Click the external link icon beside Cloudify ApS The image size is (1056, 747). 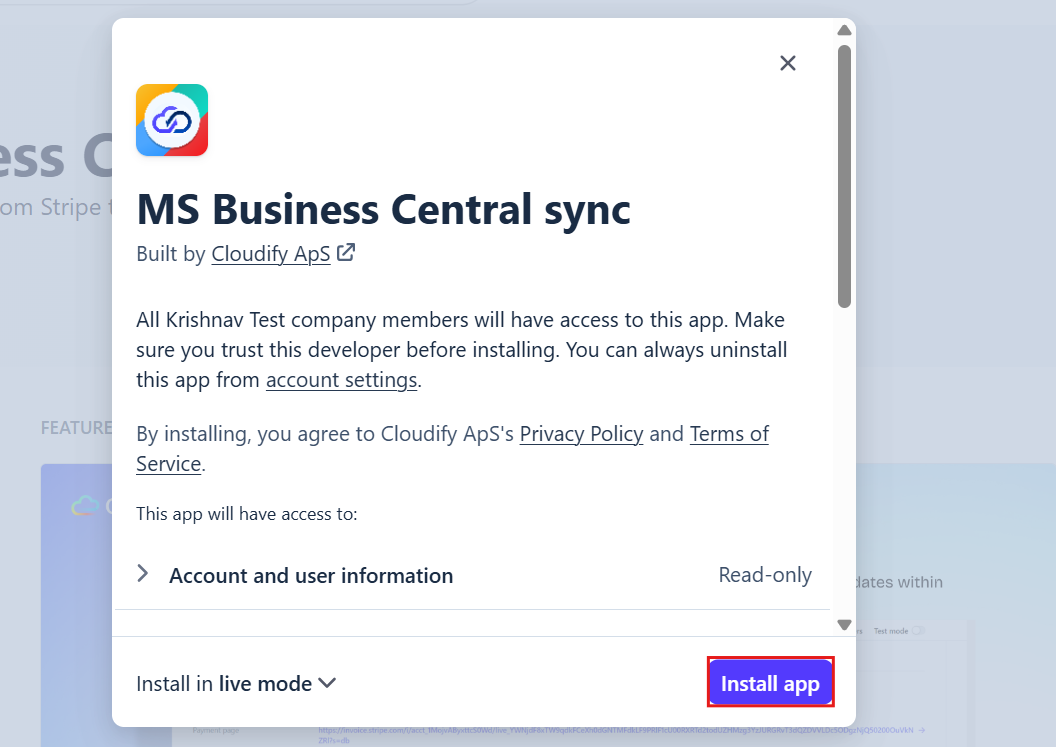[346, 253]
